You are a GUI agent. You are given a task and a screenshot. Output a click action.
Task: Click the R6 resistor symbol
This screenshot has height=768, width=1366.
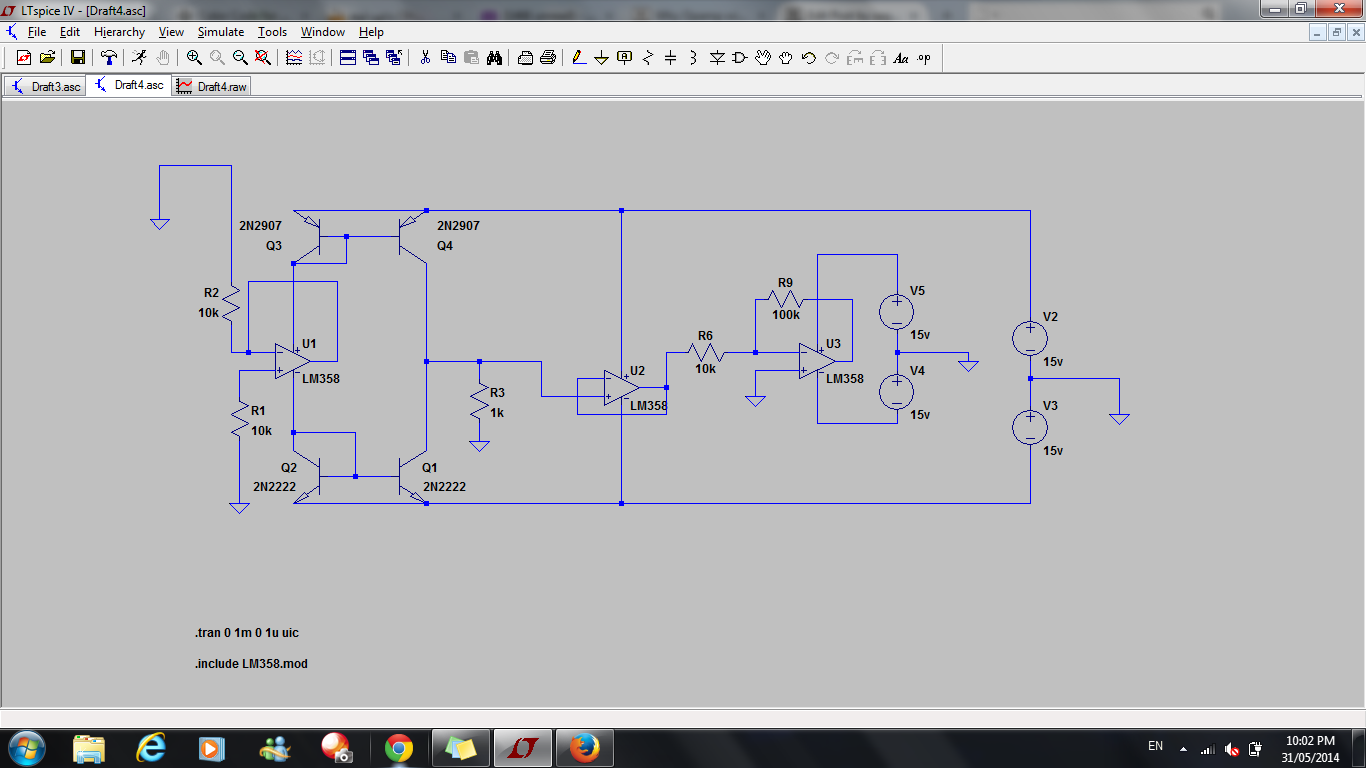[705, 352]
